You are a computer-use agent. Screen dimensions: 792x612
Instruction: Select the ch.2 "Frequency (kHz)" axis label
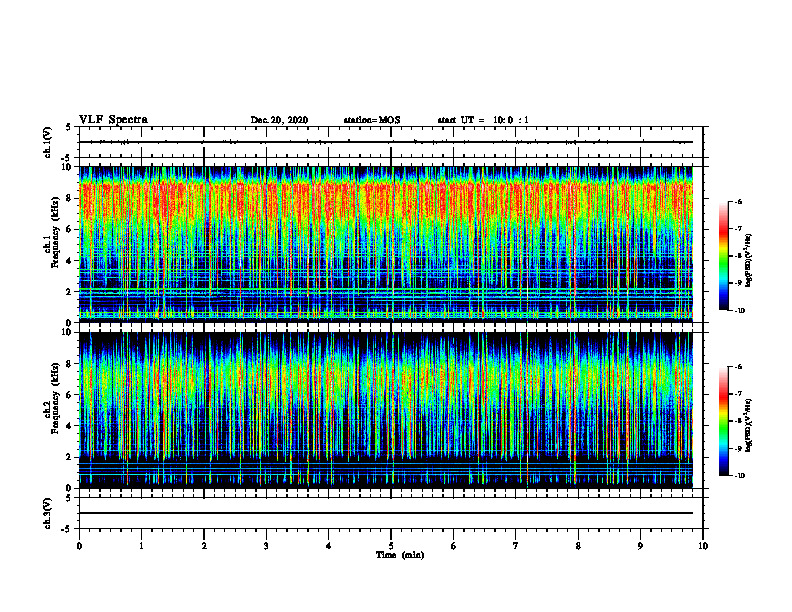55,398
